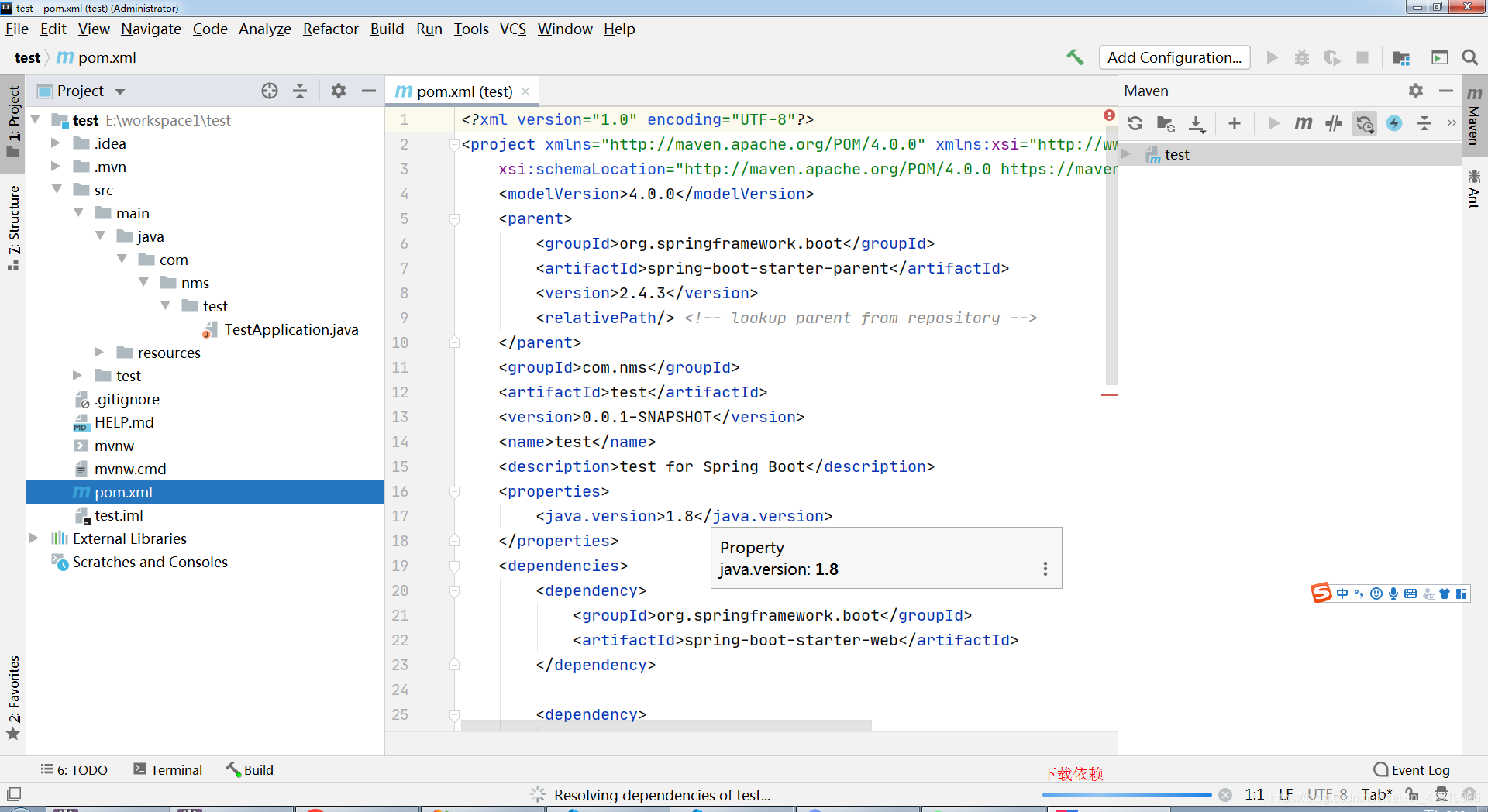
Task: Open the Sogou input method logo
Action: click(x=1321, y=593)
